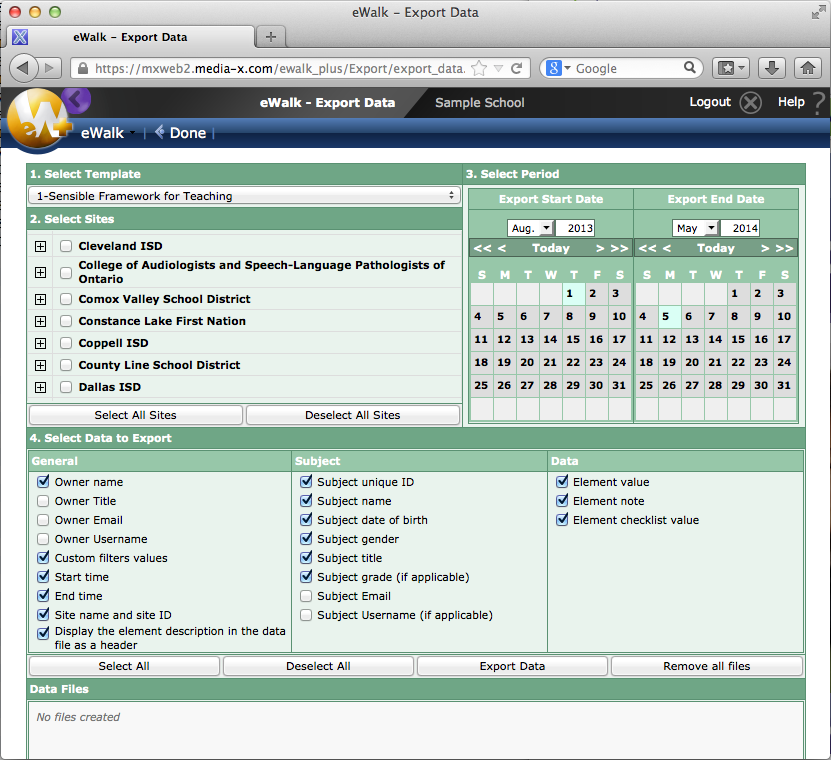Jump forward a year in start calendar
The width and height of the screenshot is (831, 760).
[619, 248]
